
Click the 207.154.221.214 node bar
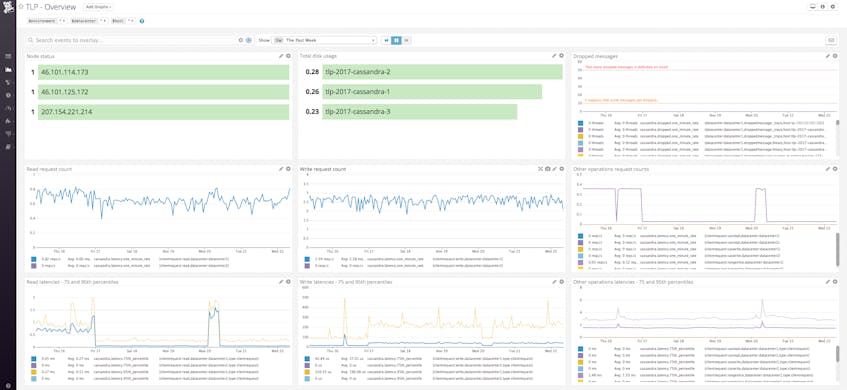164,112
